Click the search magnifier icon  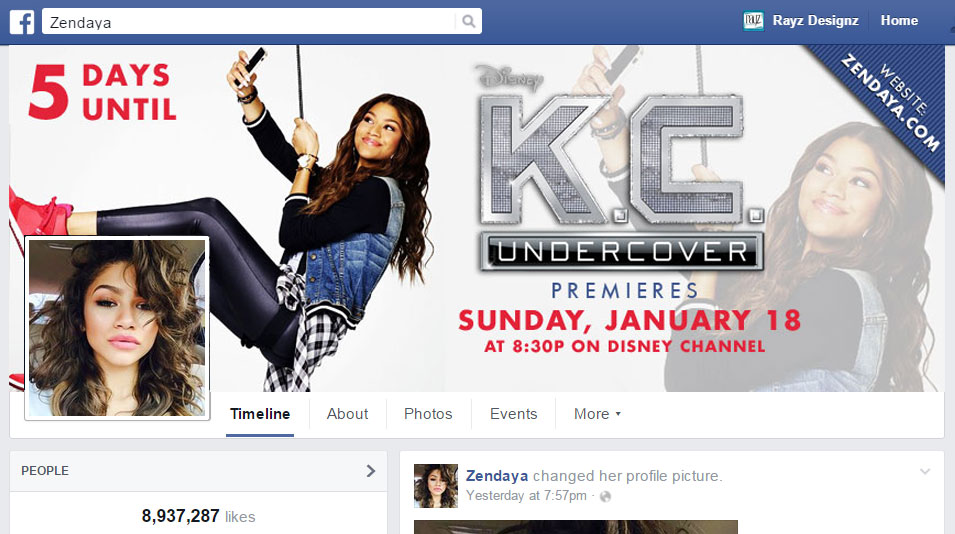point(468,21)
